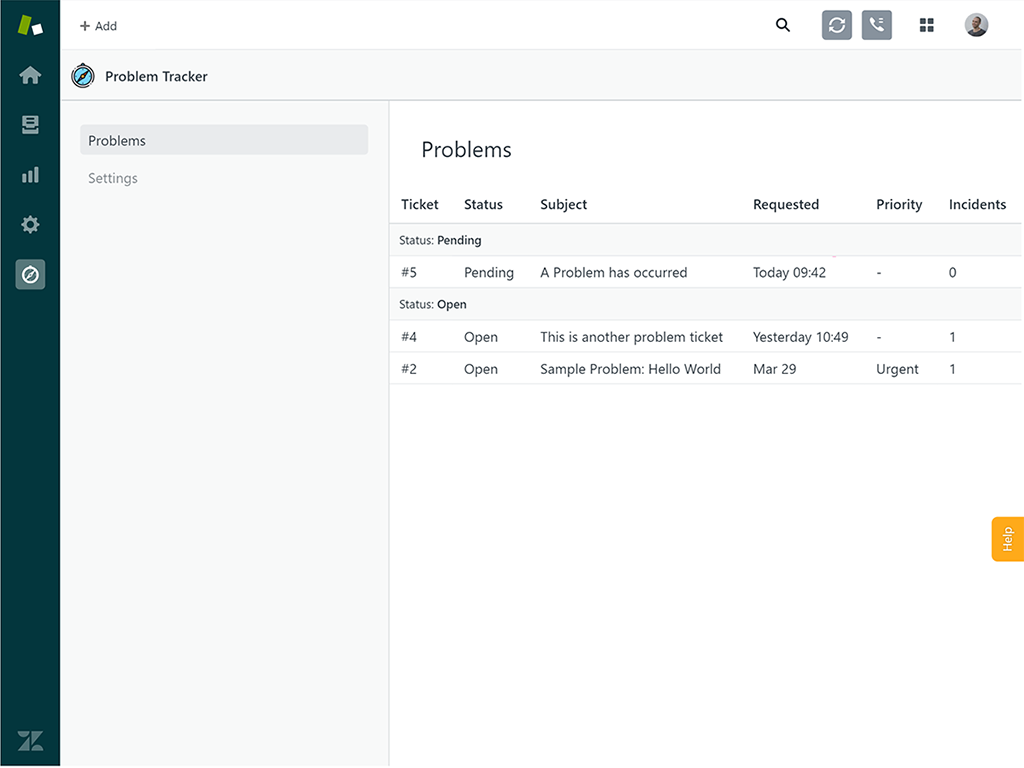
Task: Open ticket #5 'A Problem has occurred'
Action: pyautogui.click(x=613, y=272)
